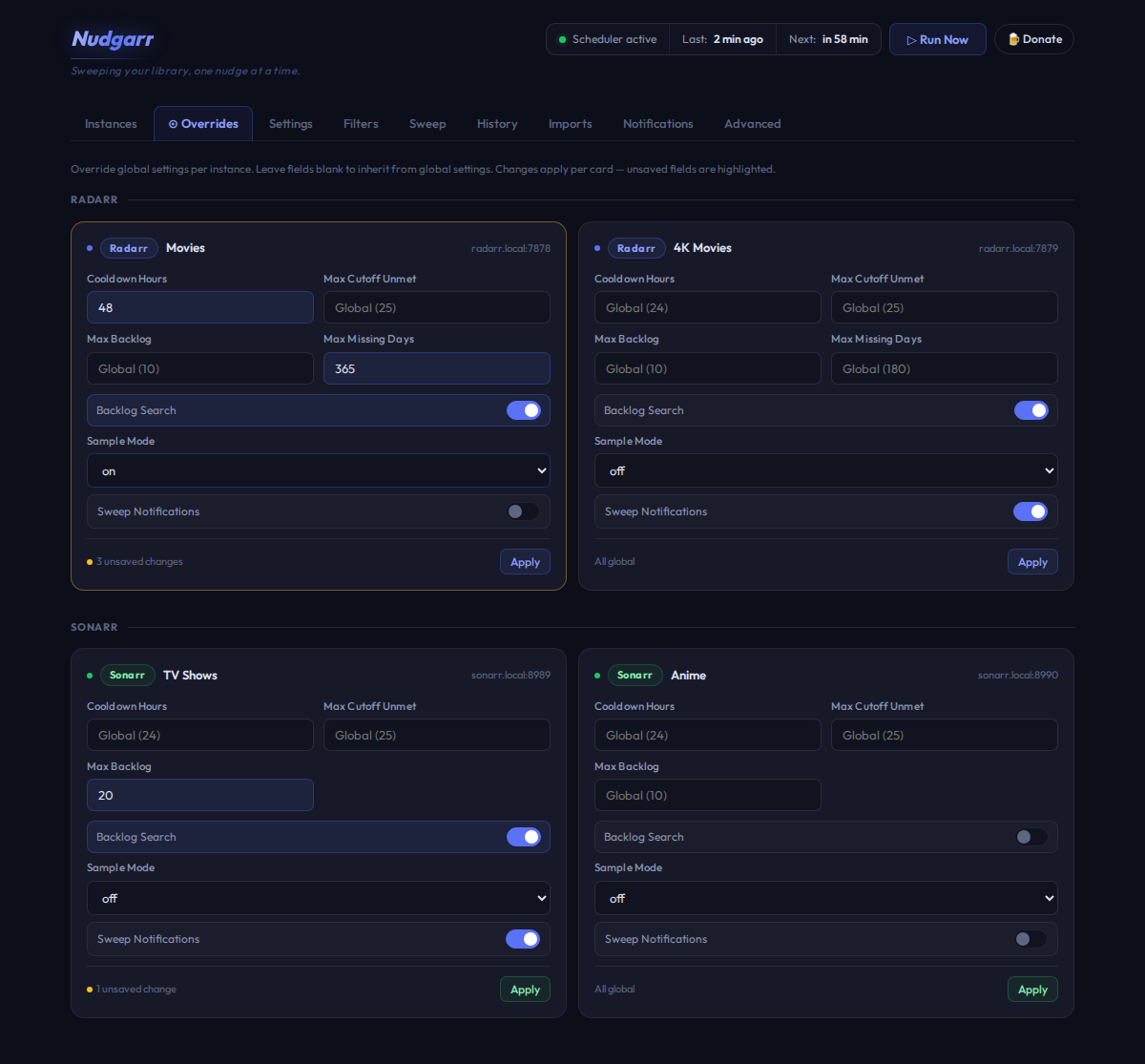
Task: Open the TV Shows Sample Mode selector
Action: click(318, 898)
